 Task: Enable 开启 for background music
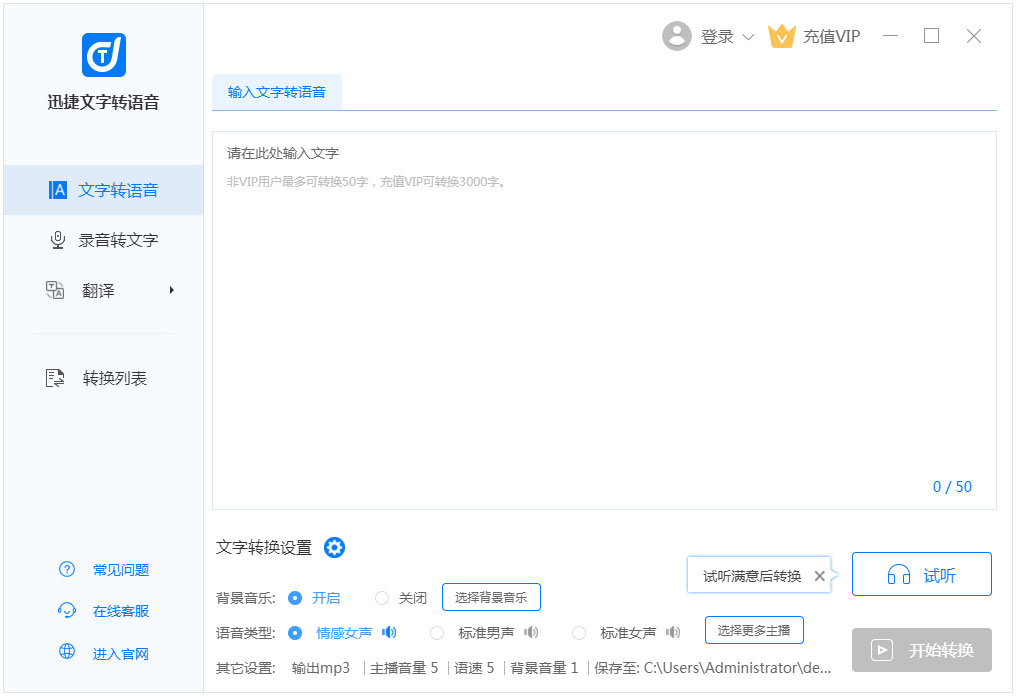[295, 596]
